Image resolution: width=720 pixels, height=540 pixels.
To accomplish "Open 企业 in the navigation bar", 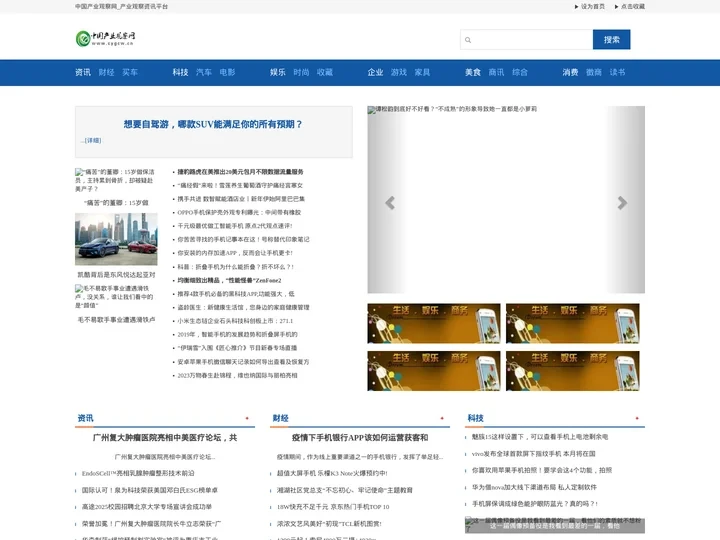I will click(x=375, y=72).
